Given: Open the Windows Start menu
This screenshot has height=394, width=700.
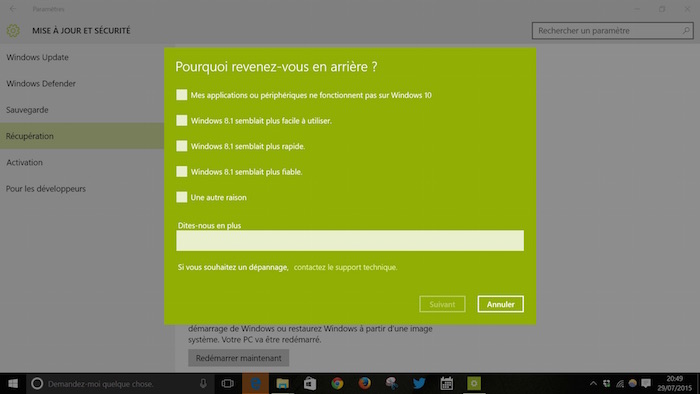Looking at the screenshot, I should click(13, 384).
